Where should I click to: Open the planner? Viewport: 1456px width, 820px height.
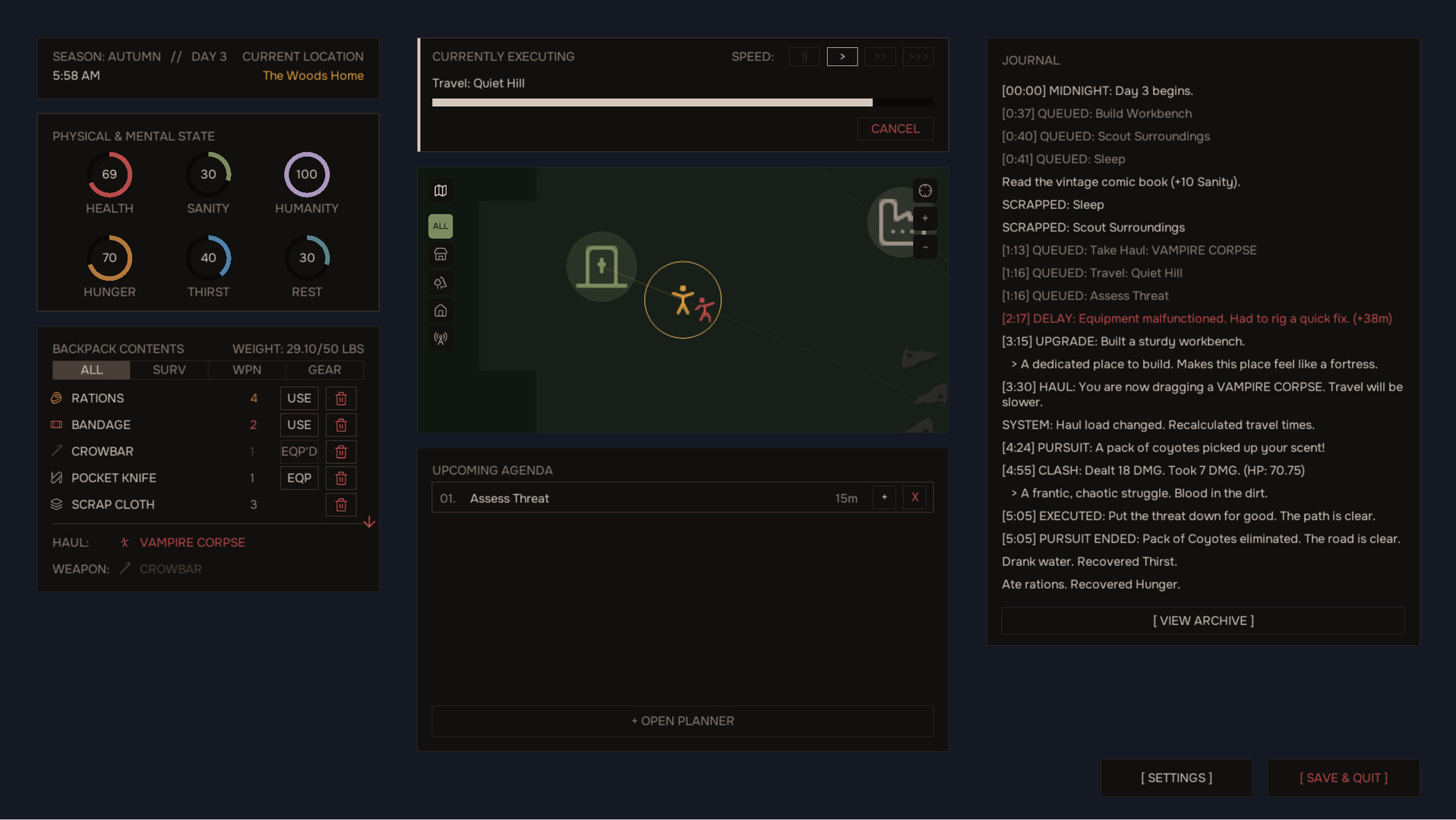(683, 721)
